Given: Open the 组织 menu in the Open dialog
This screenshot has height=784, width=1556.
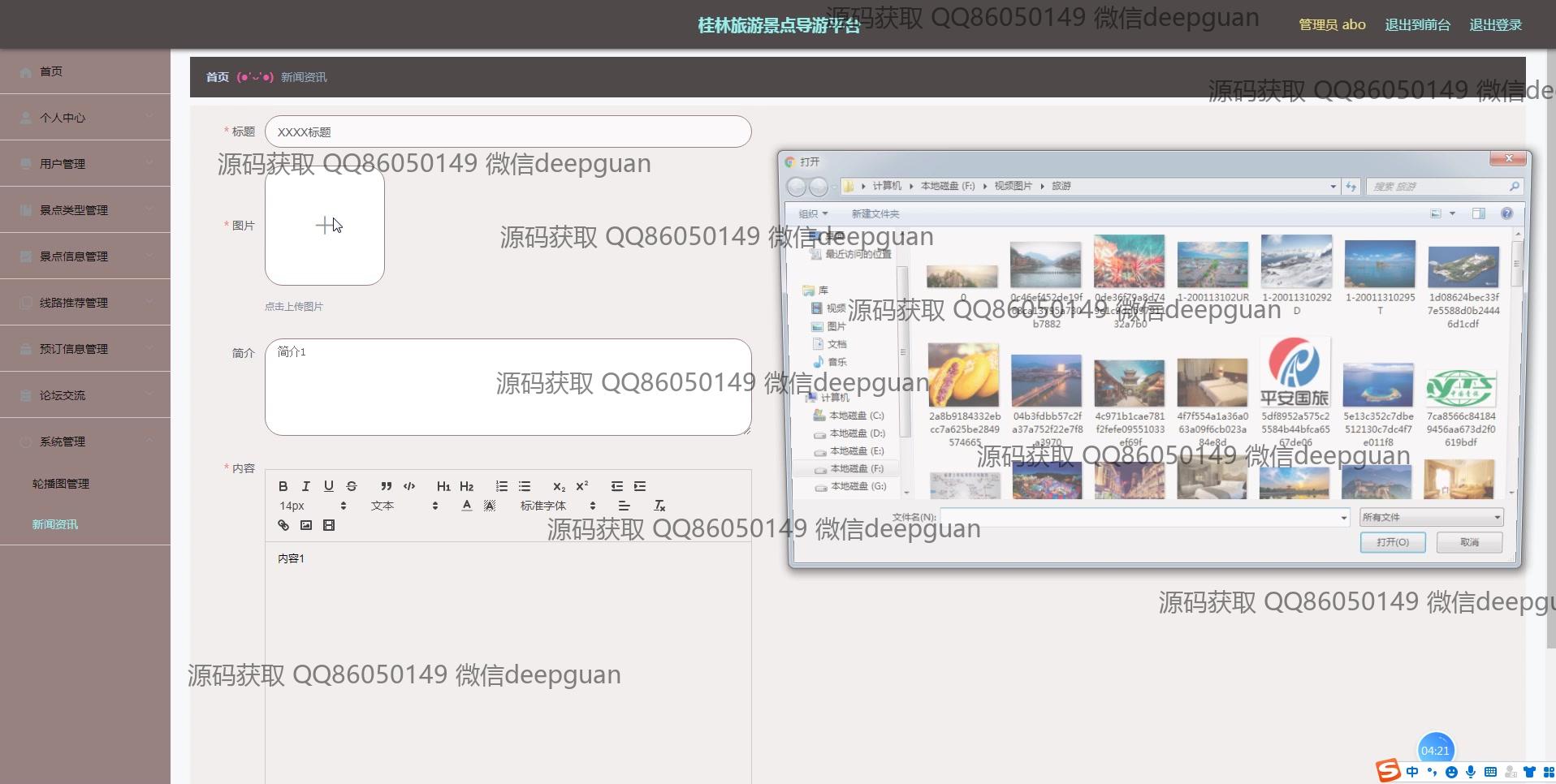Looking at the screenshot, I should pos(813,213).
